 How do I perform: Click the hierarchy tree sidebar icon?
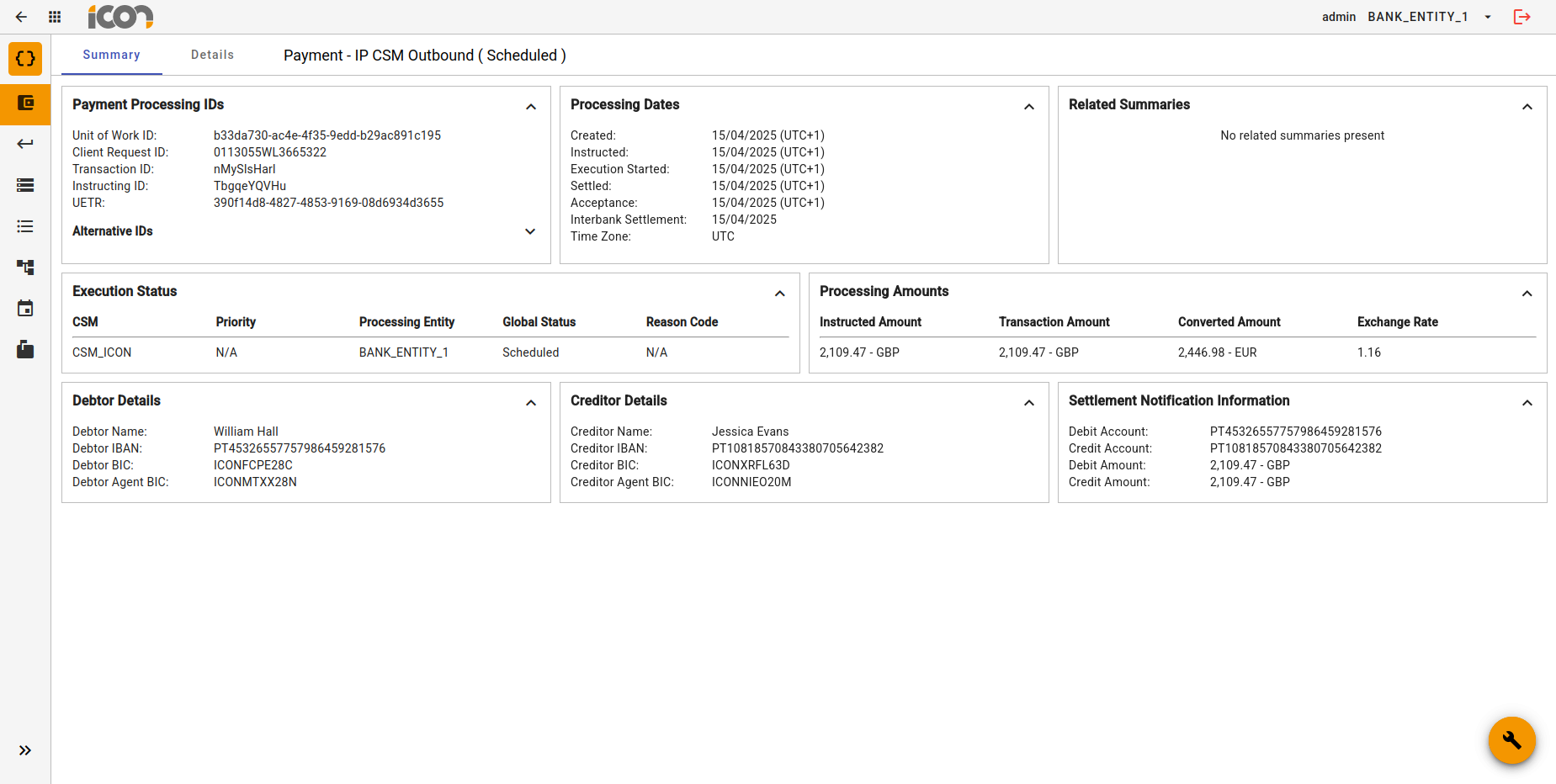click(x=25, y=268)
